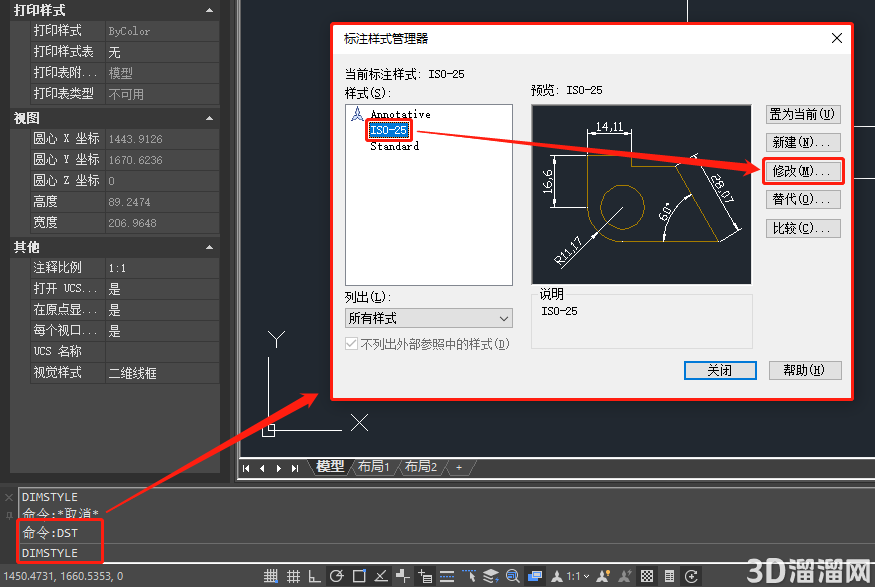This screenshot has width=875, height=587.
Task: Toggle lineweight display icon
Action: [446, 576]
